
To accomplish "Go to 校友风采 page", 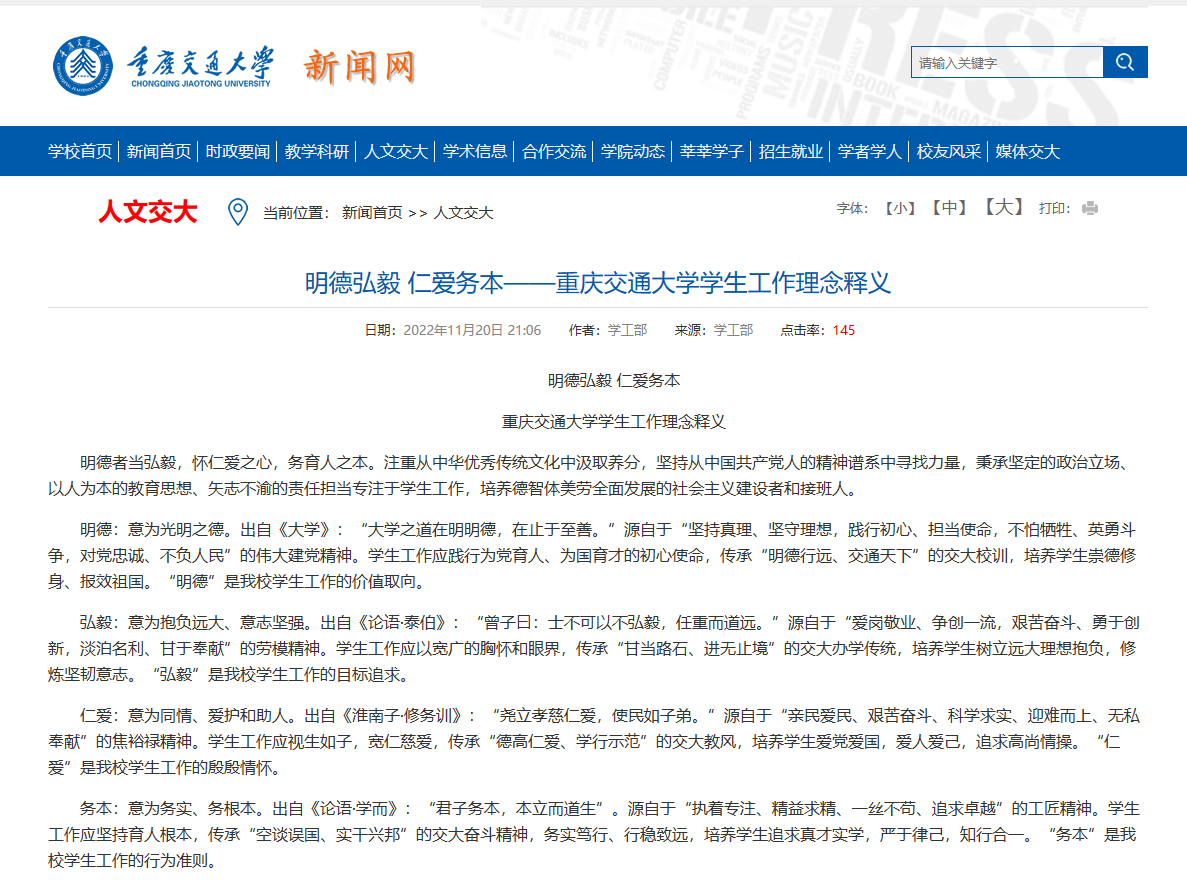I will (949, 151).
